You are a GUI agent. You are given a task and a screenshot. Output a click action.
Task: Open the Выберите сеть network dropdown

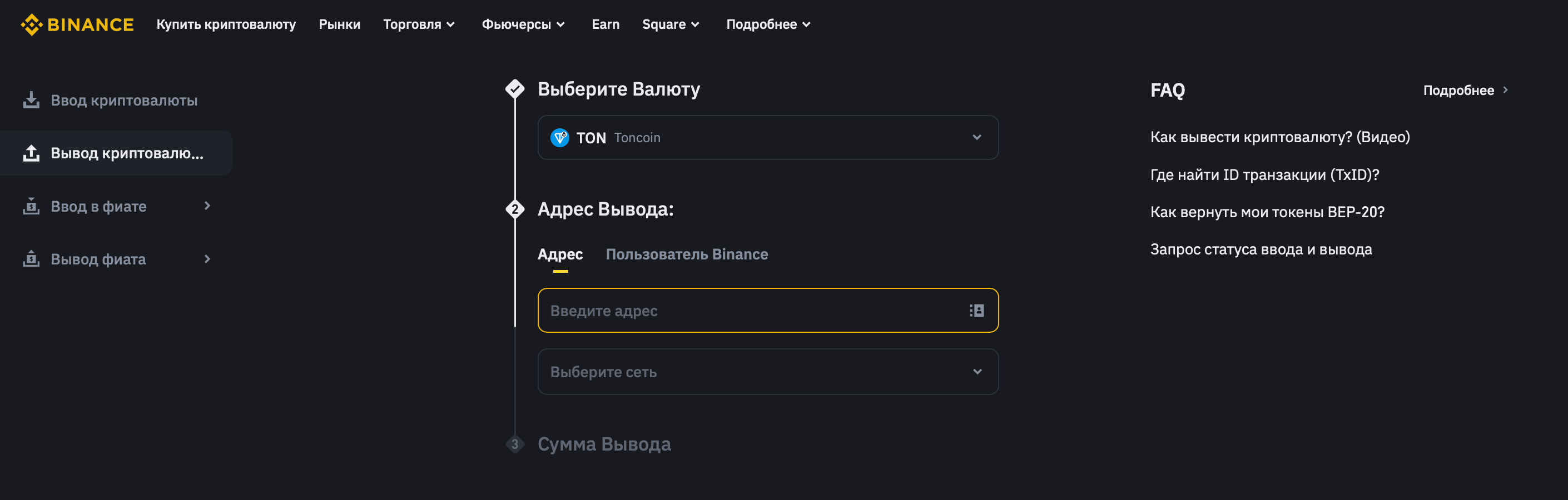click(x=767, y=372)
